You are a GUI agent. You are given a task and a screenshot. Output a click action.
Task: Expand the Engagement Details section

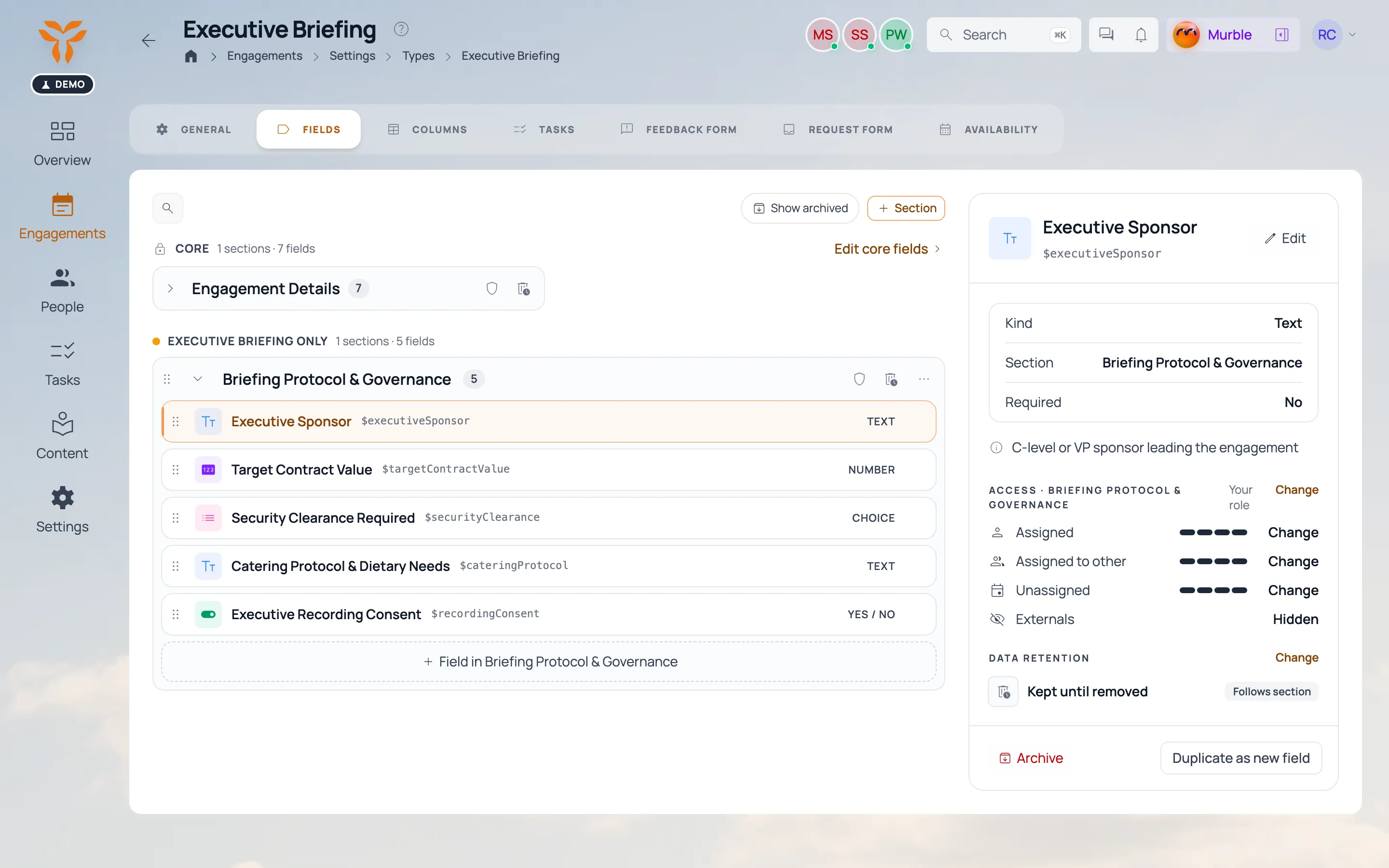pos(170,288)
